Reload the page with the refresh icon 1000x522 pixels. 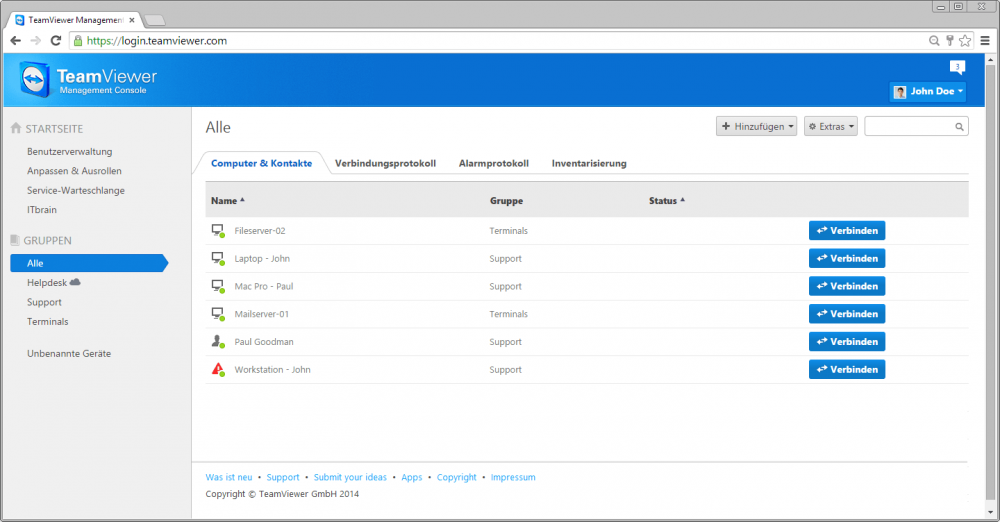(56, 41)
